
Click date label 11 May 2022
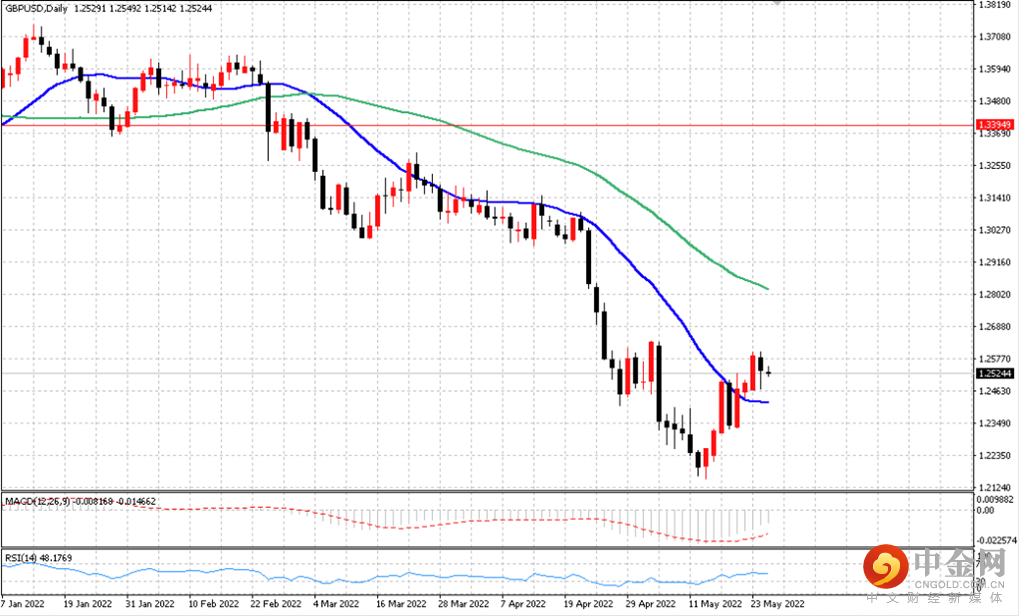pyautogui.click(x=715, y=604)
